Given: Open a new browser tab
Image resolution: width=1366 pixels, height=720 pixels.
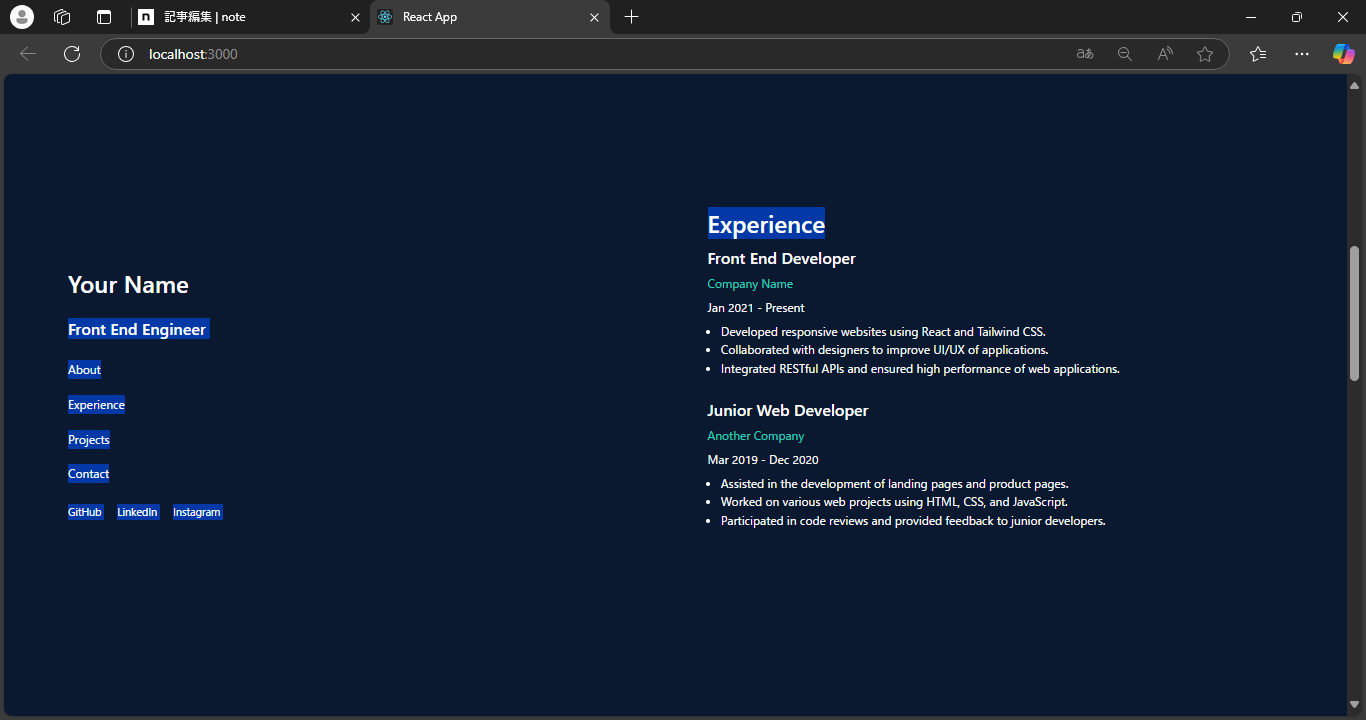Looking at the screenshot, I should (x=631, y=17).
